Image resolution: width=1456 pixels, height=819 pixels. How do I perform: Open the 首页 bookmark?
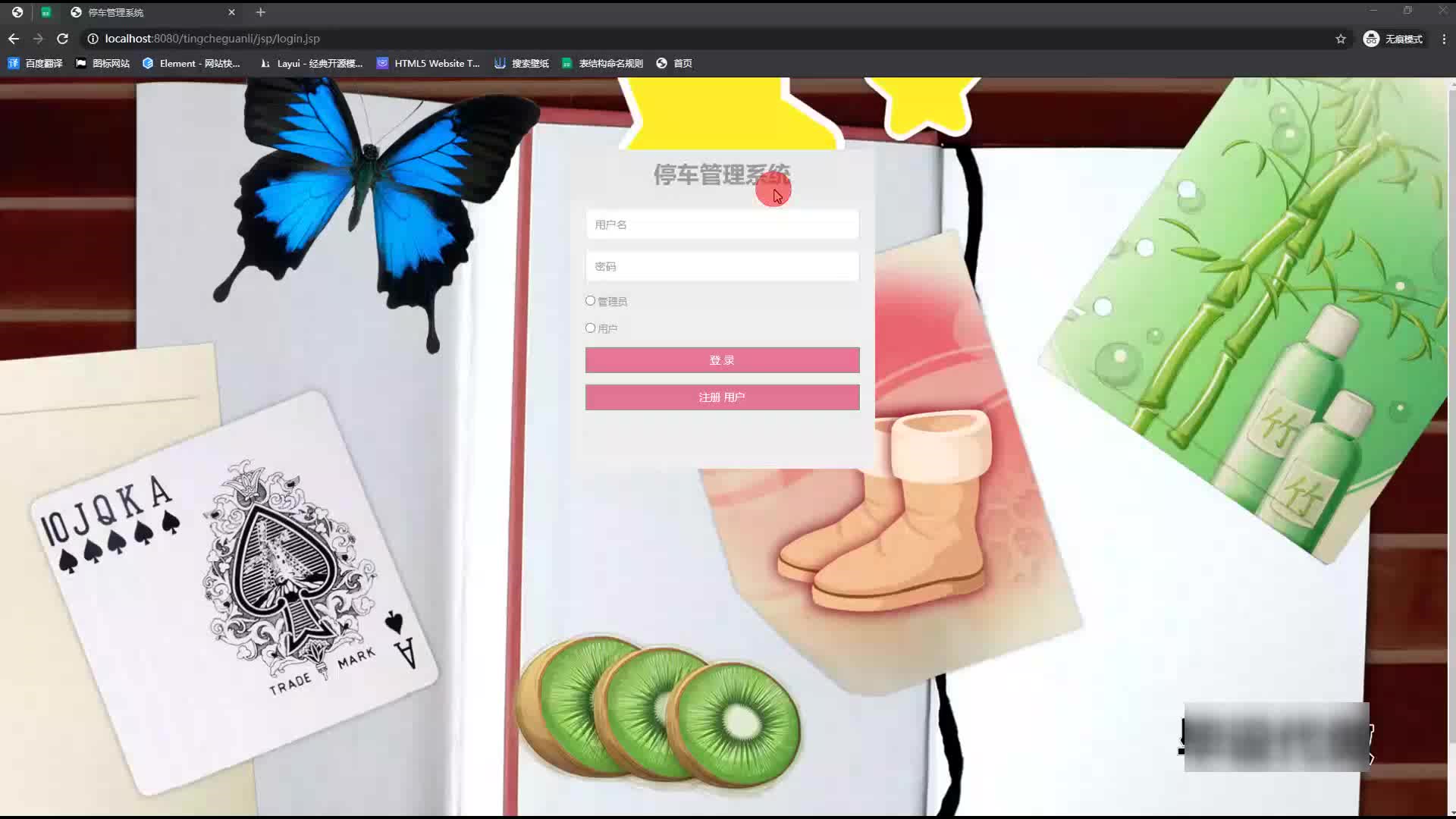pos(674,64)
